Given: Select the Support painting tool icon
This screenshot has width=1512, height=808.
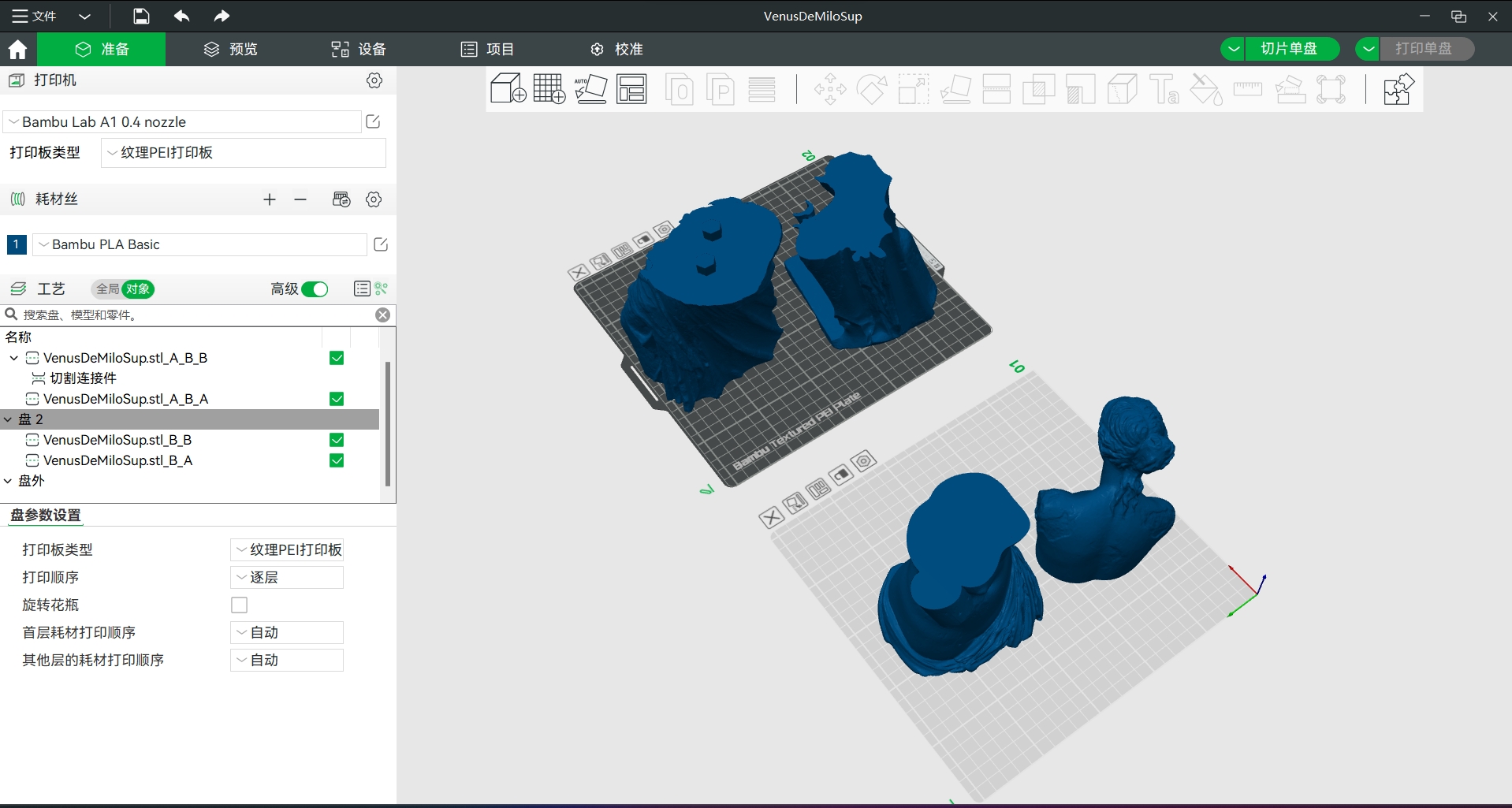Looking at the screenshot, I should coord(1081,89).
